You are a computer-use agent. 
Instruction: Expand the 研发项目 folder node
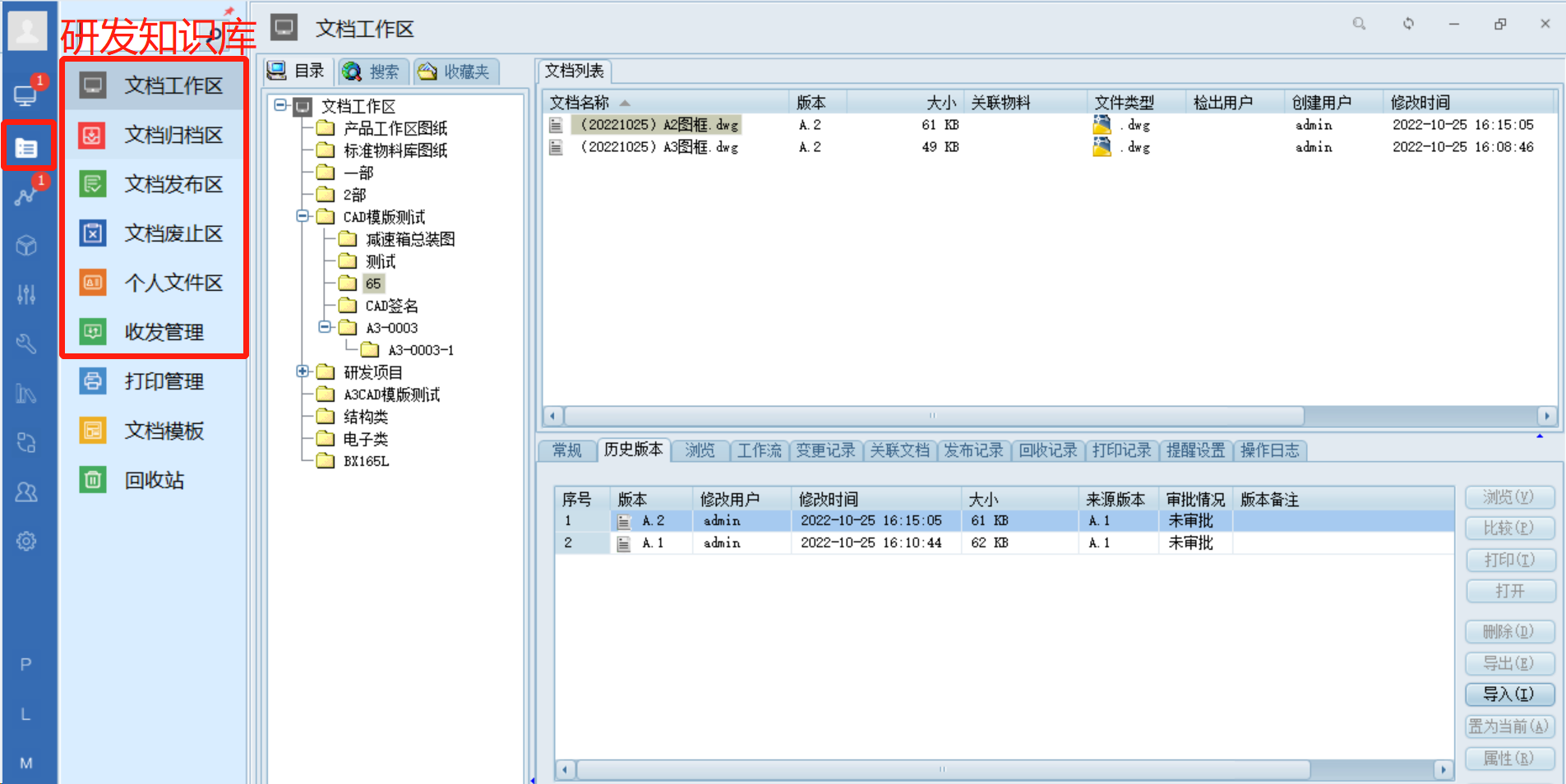click(x=303, y=371)
